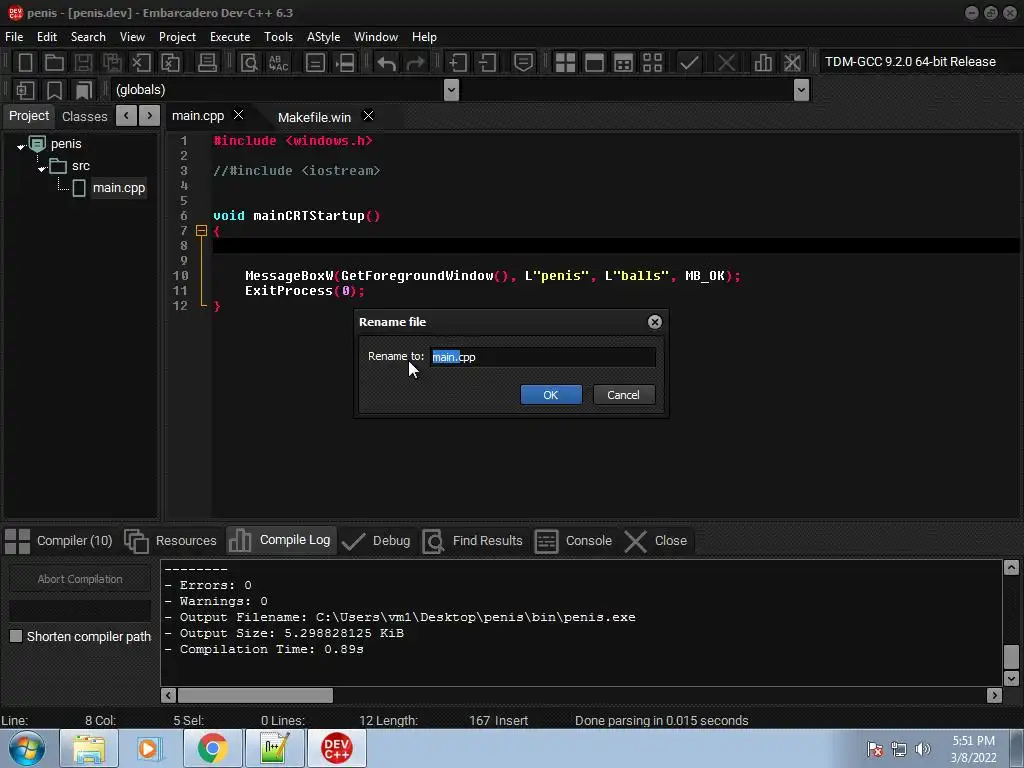Click the Debug checkmark toolbar icon
The width and height of the screenshot is (1024, 768).
[689, 62]
